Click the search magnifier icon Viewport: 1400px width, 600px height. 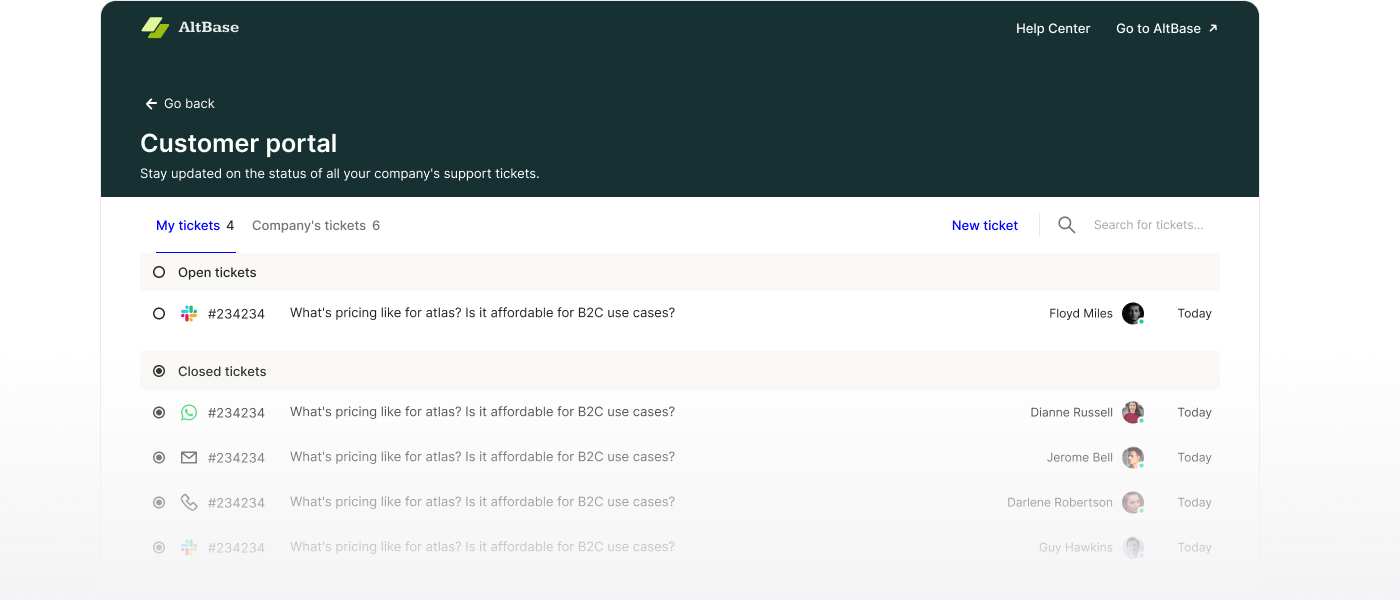[x=1067, y=225]
